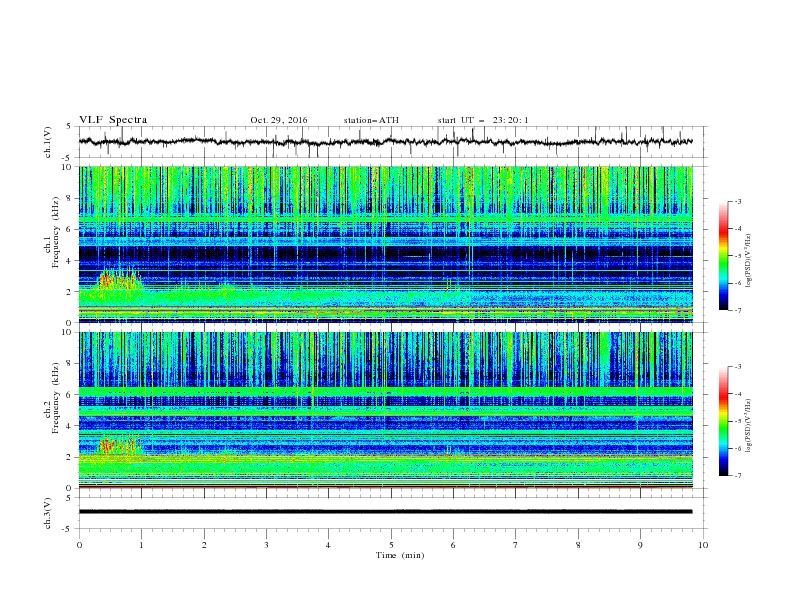Click time-axis tick label "9"
The height and width of the screenshot is (612, 792).
click(640, 545)
